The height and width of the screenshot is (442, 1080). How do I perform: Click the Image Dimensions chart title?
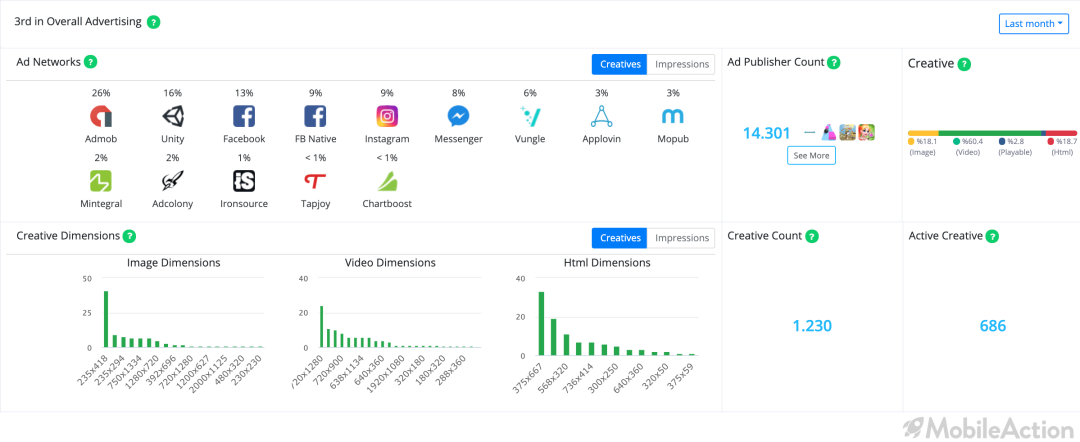[174, 263]
